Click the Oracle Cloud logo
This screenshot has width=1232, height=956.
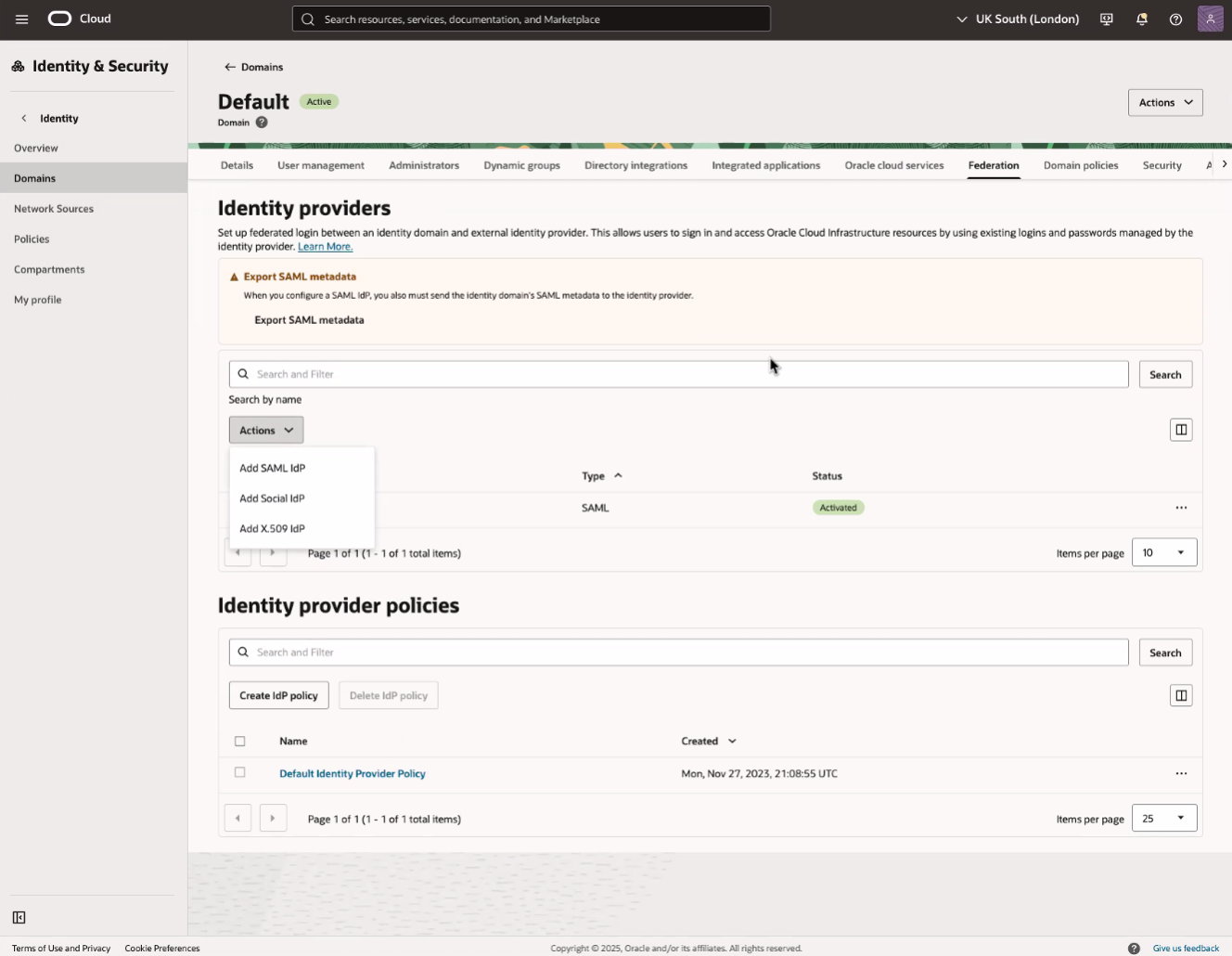pyautogui.click(x=58, y=19)
